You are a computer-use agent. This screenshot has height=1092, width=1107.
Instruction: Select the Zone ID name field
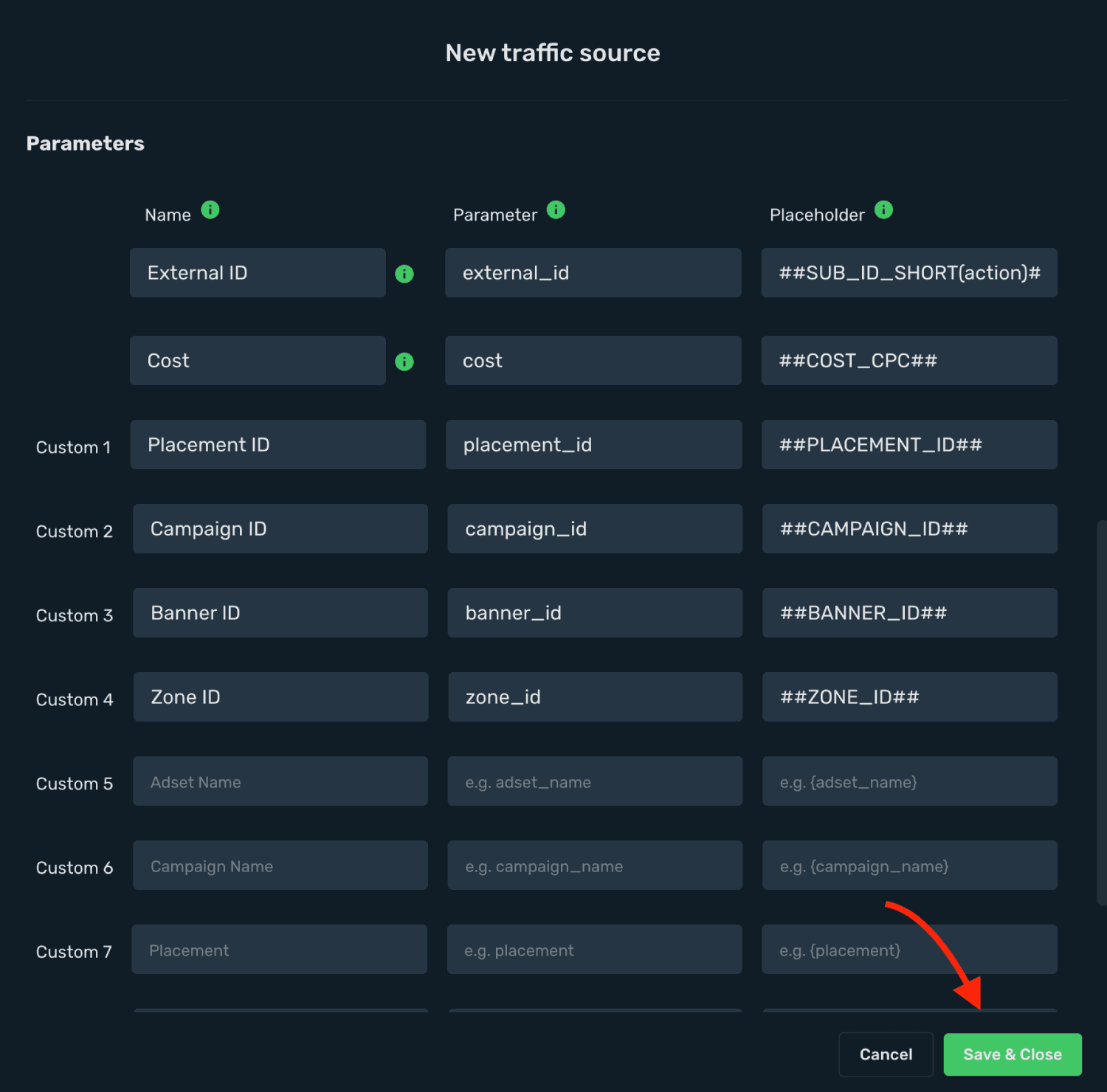tap(281, 697)
